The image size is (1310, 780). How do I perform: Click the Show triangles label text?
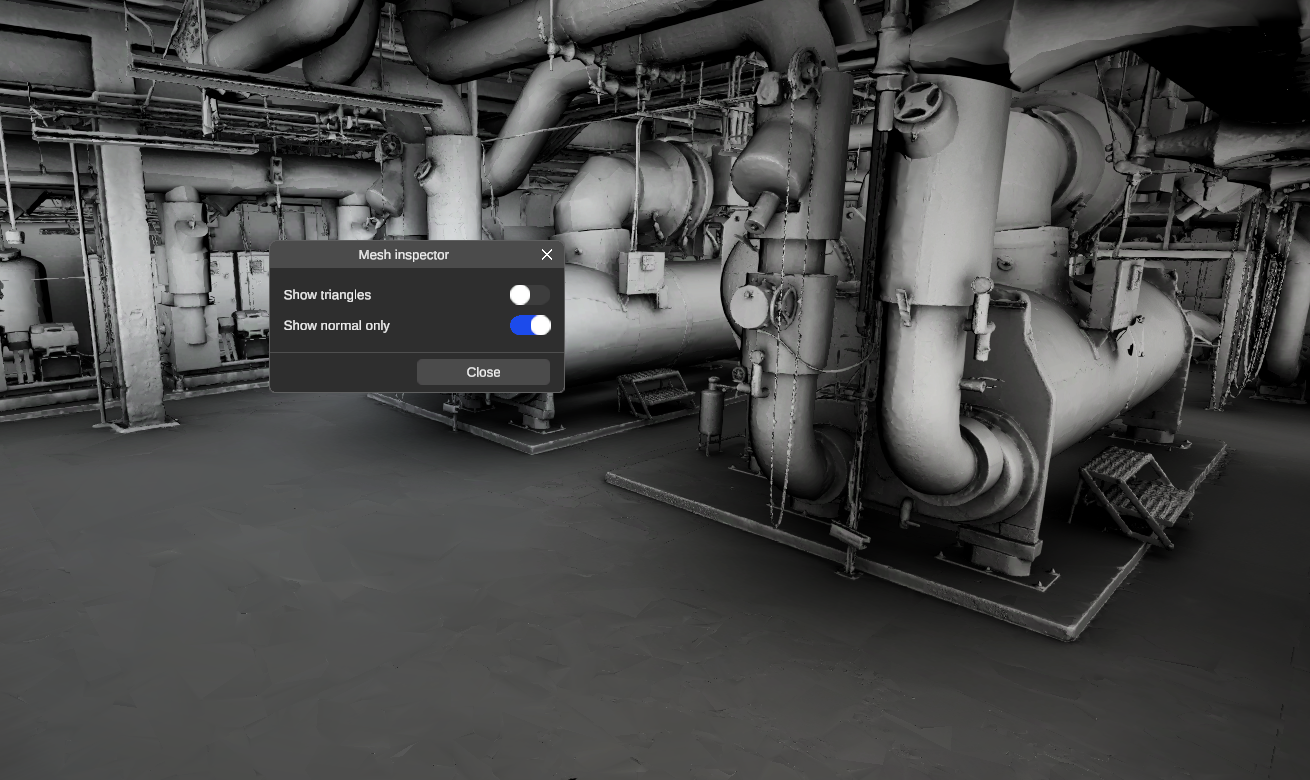327,295
